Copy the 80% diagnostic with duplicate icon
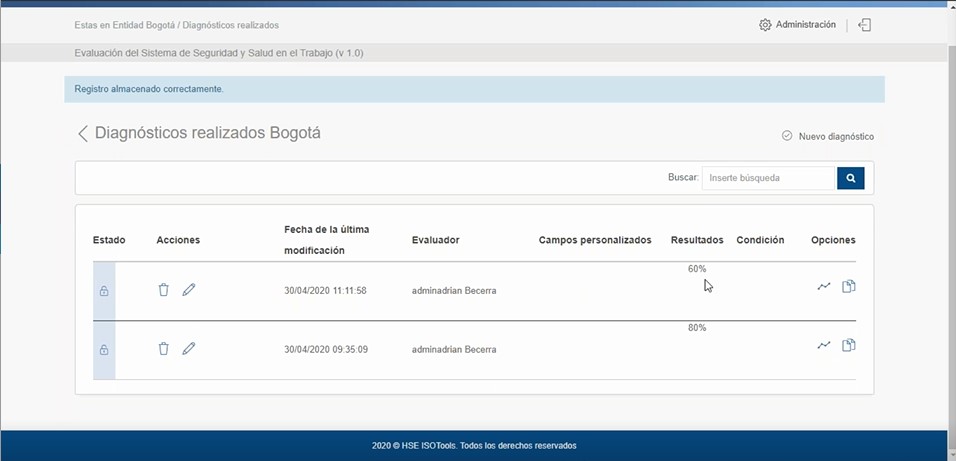This screenshot has height=461, width=956. tap(849, 346)
